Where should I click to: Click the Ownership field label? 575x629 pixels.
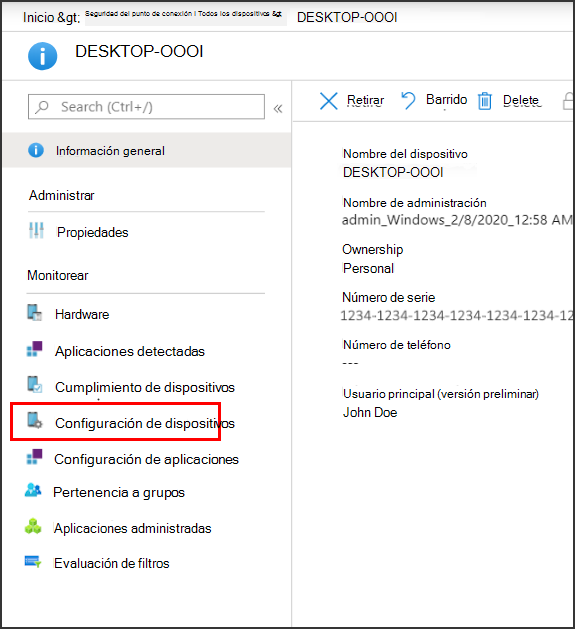pyautogui.click(x=372, y=250)
